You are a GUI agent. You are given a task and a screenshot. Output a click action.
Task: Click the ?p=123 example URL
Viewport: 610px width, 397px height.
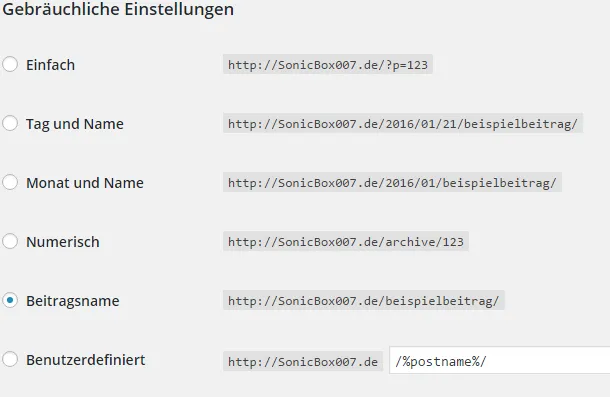click(328, 64)
